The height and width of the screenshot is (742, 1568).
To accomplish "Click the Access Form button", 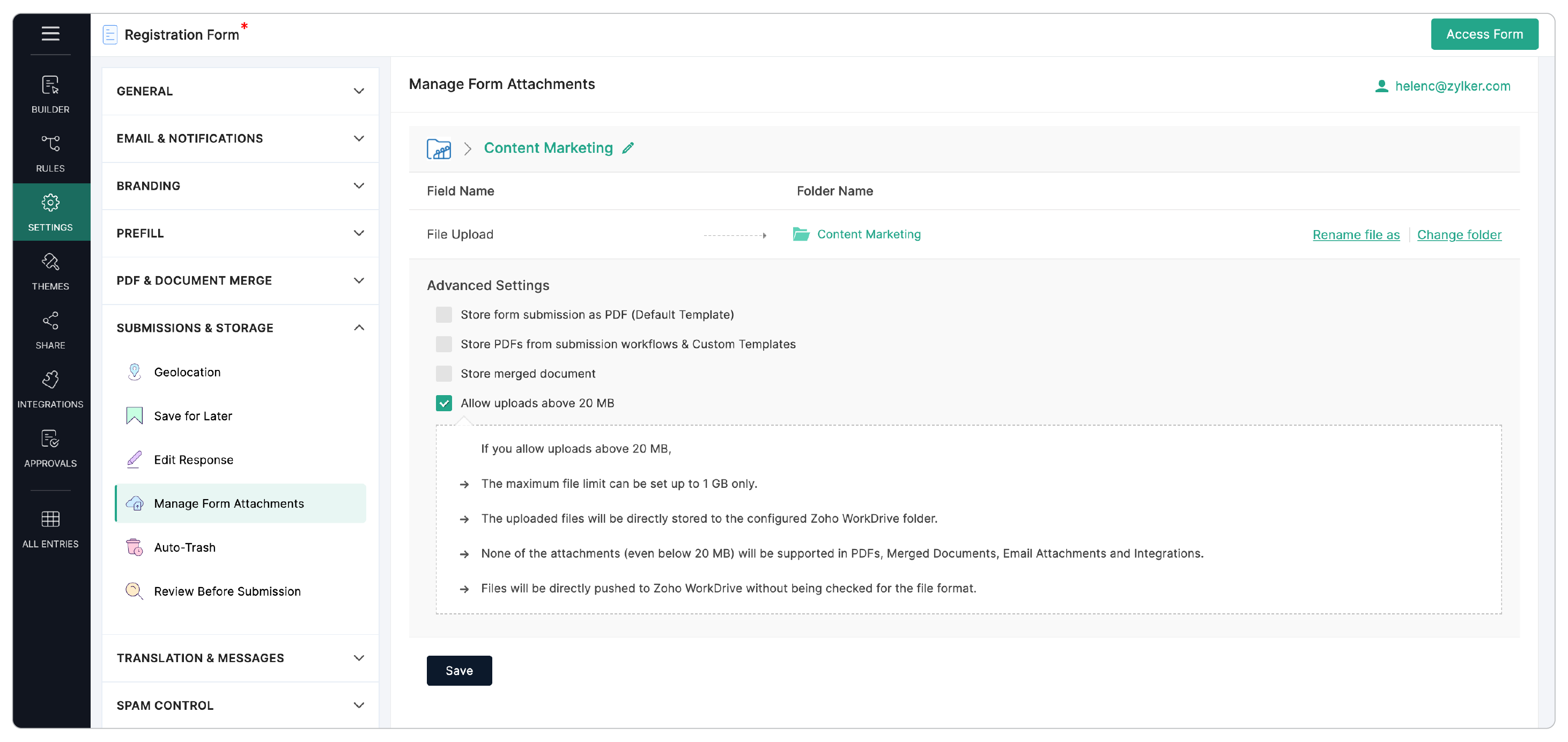I will click(x=1484, y=34).
